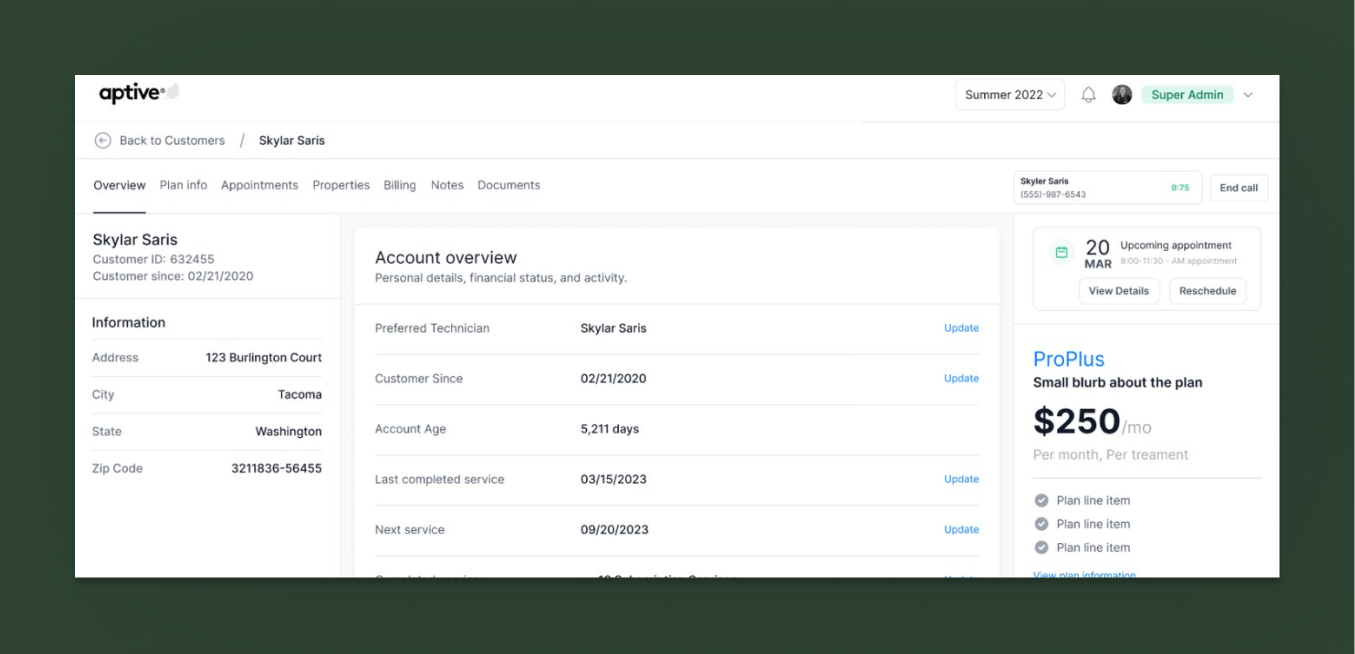Update the Customer Since date
The height and width of the screenshot is (654, 1355).
coord(961,378)
